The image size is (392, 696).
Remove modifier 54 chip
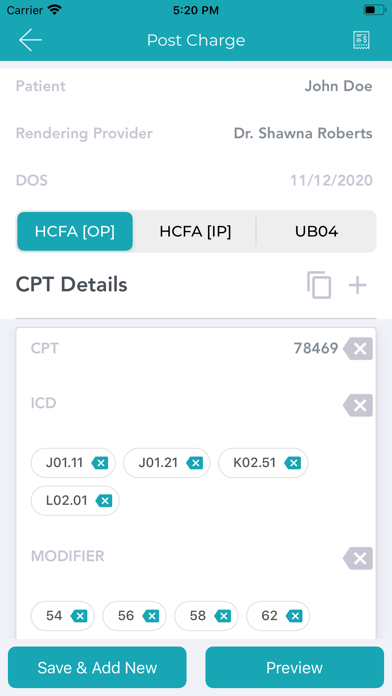79,616
